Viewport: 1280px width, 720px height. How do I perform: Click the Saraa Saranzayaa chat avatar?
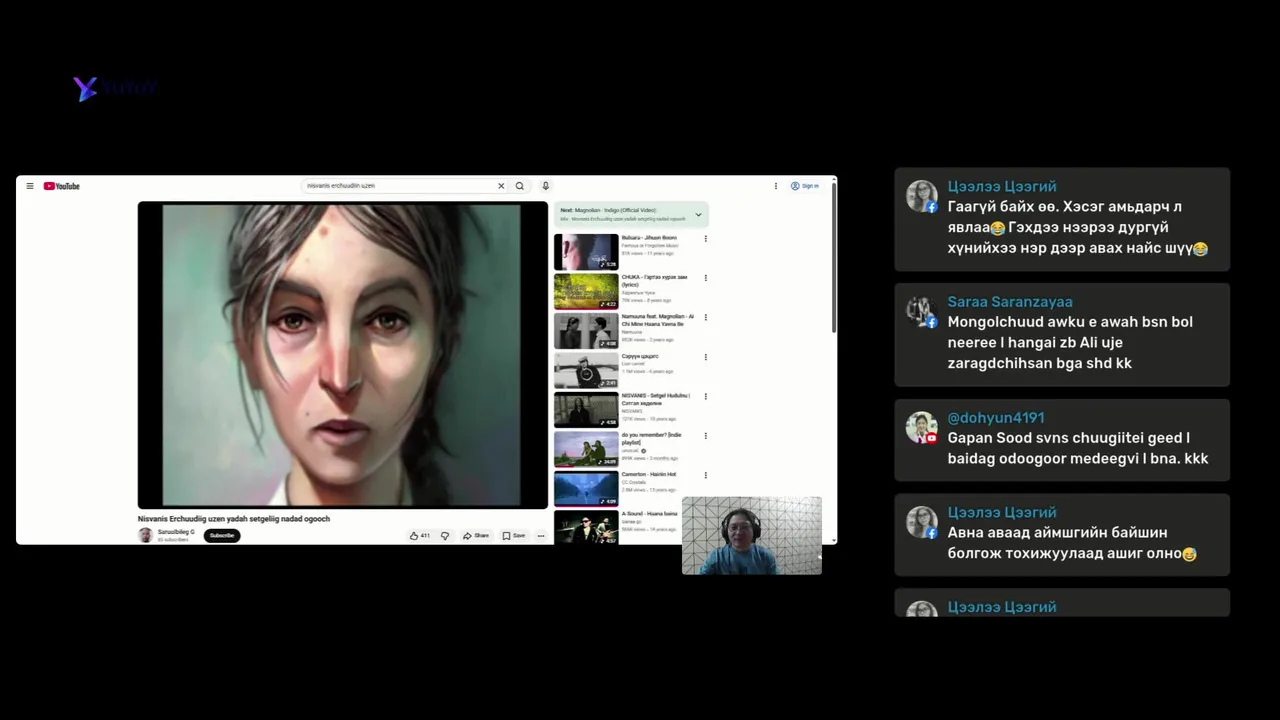[x=921, y=312]
